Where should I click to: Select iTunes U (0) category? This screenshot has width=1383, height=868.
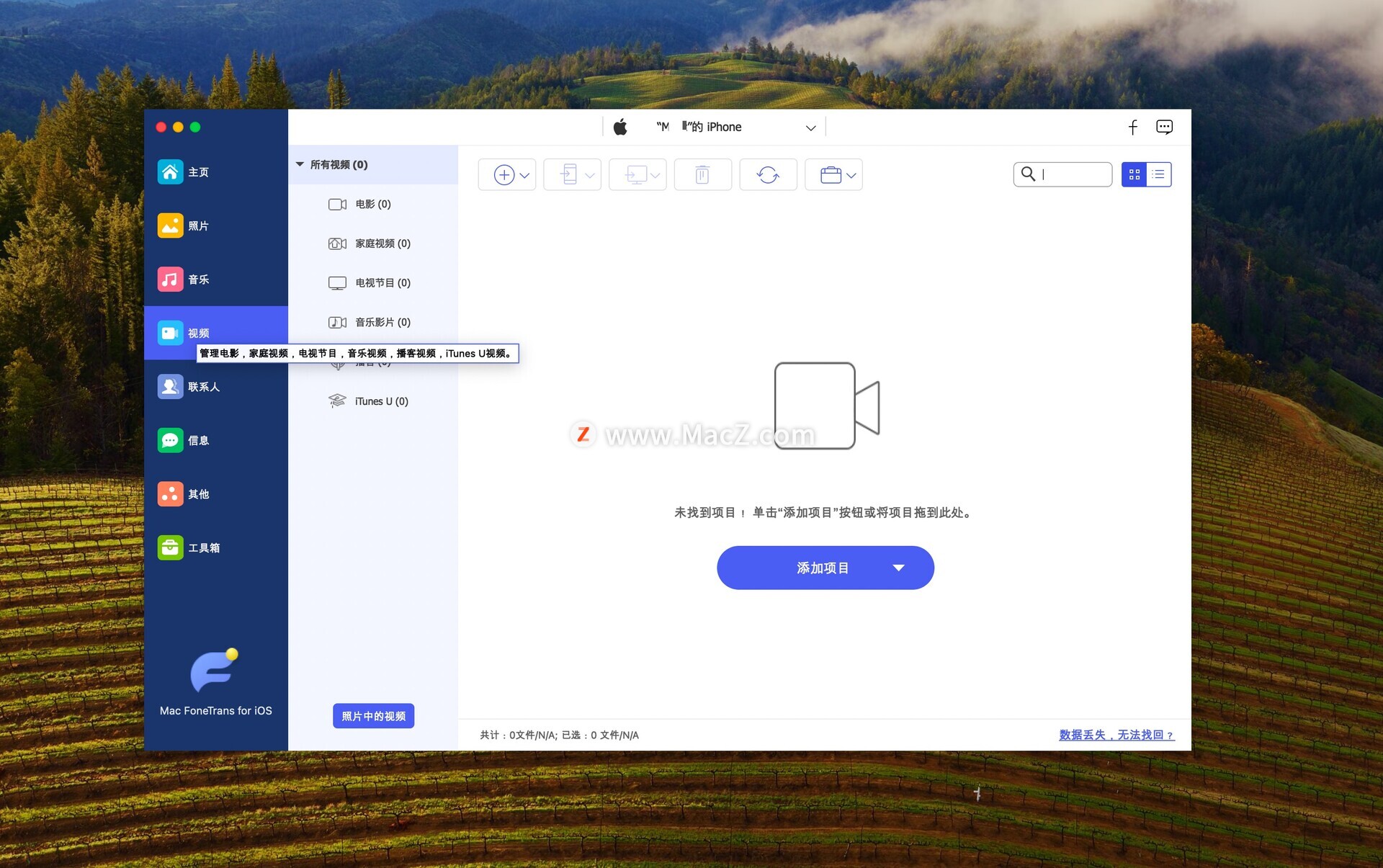tap(373, 401)
